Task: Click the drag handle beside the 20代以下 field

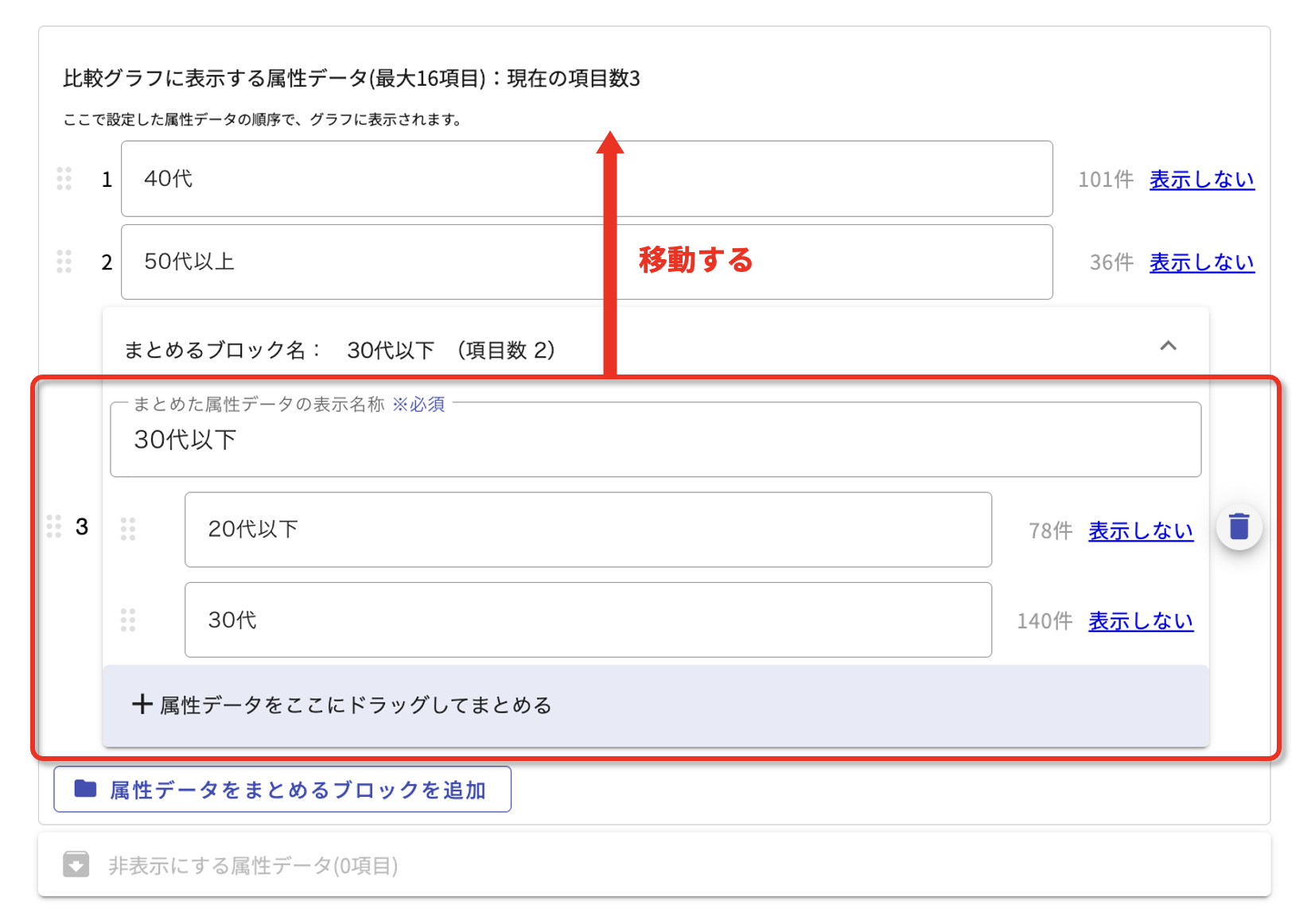Action: point(128,529)
